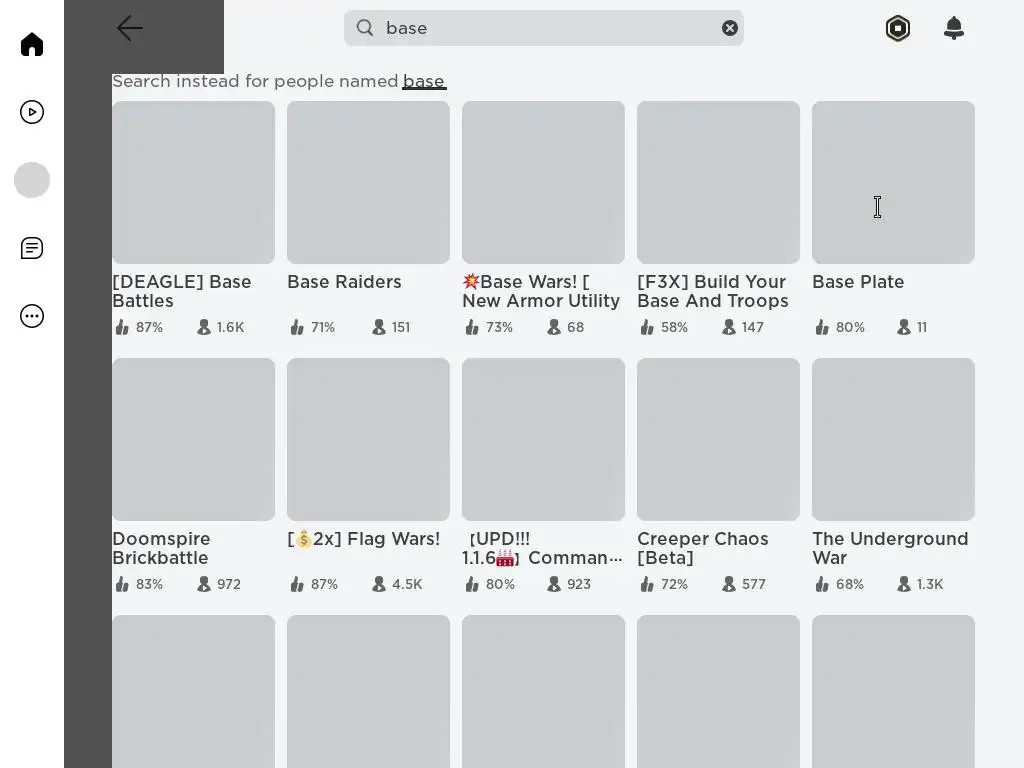
Task: Clear the search text with the X button
Action: [730, 28]
